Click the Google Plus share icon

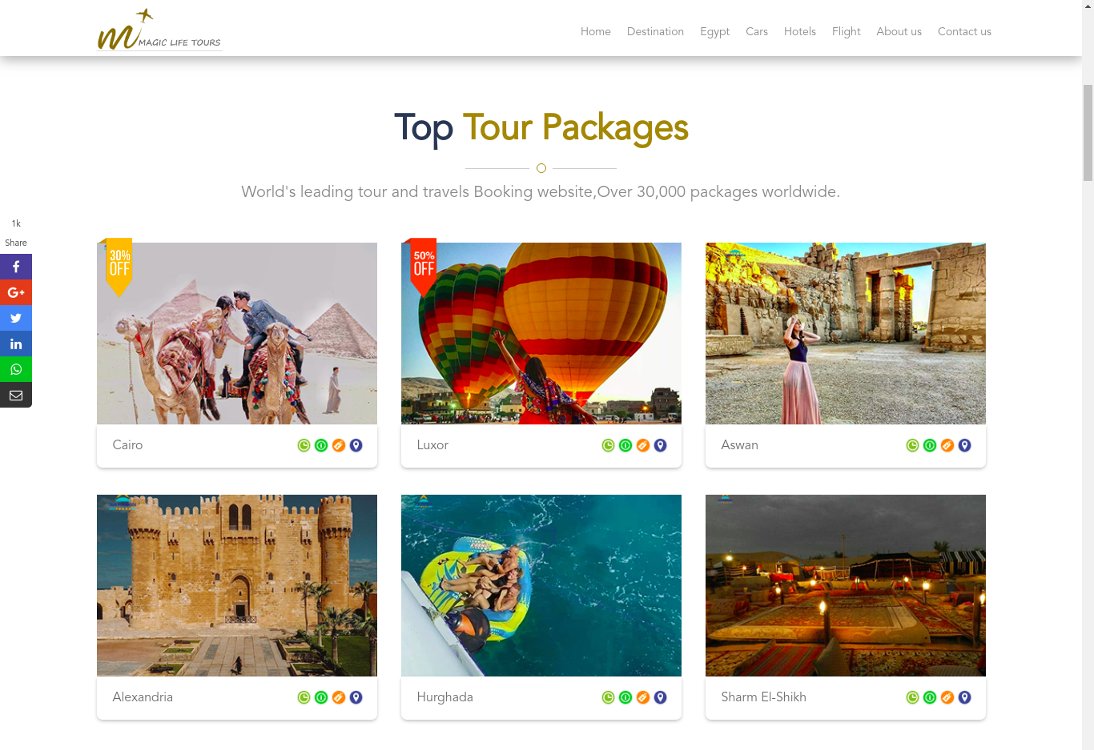pyautogui.click(x=16, y=292)
